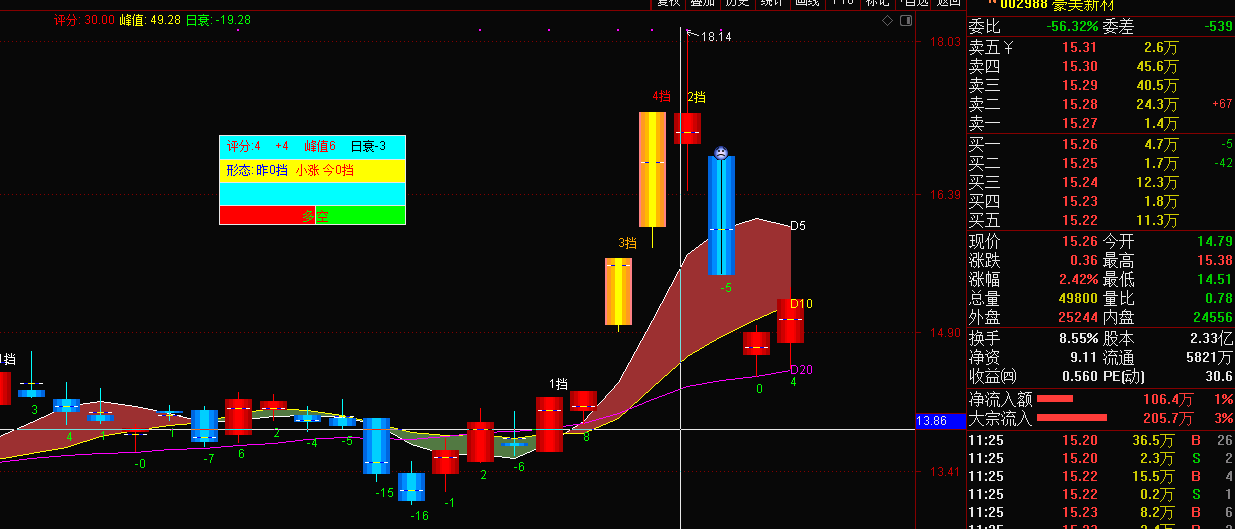Click the D20 moving average label
1235x529 pixels.
click(x=802, y=370)
